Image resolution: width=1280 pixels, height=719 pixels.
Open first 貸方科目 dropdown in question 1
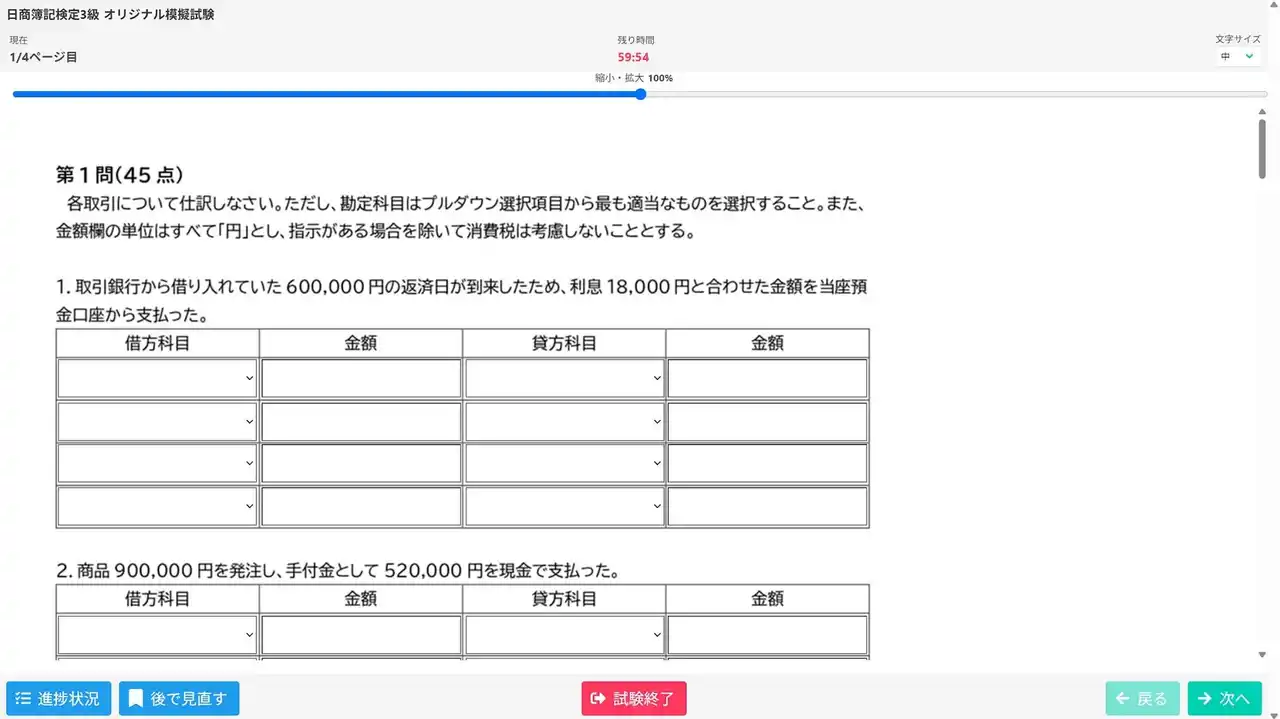[x=564, y=379]
